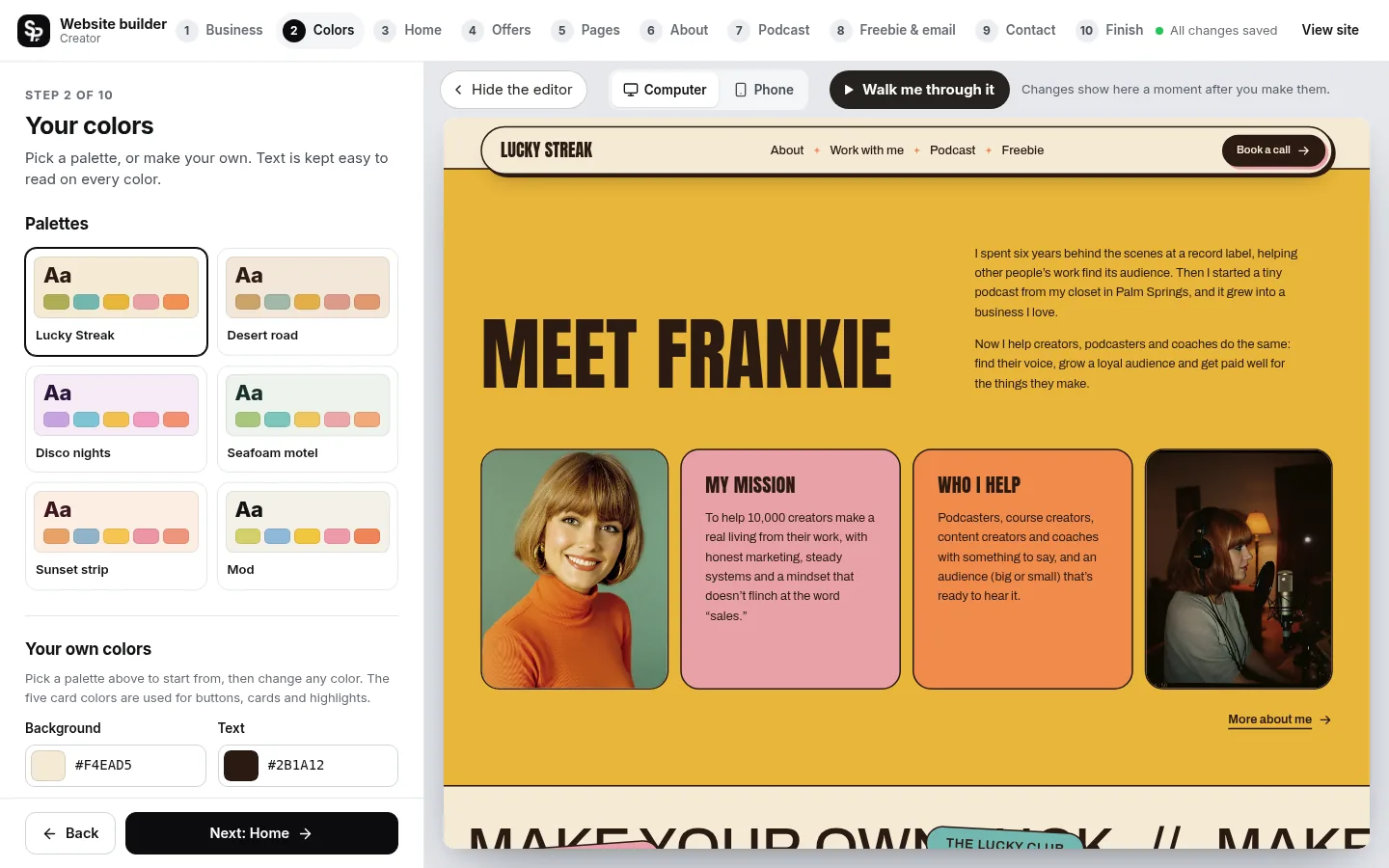Click the green saved status dot

pos(1159,31)
